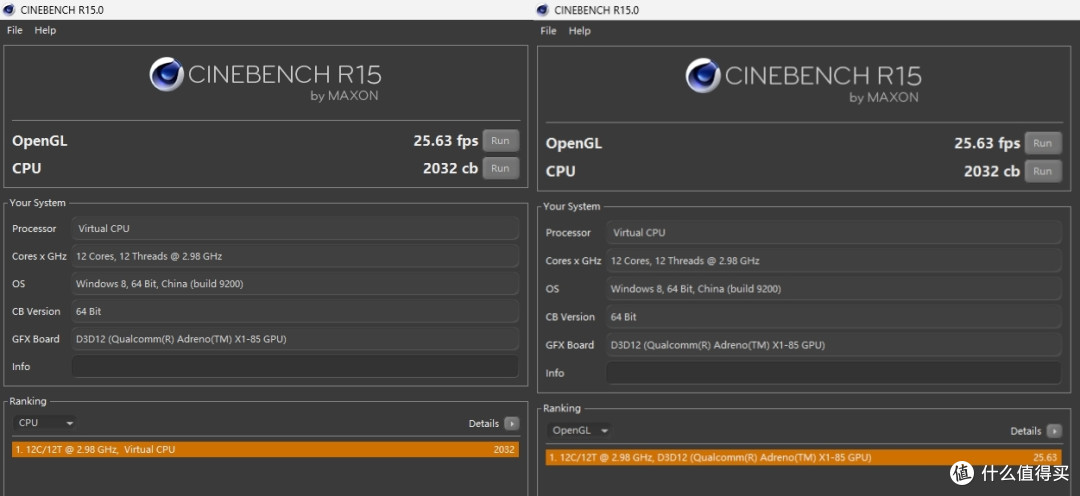Click Cinebench app icon in right title bar

tap(542, 10)
